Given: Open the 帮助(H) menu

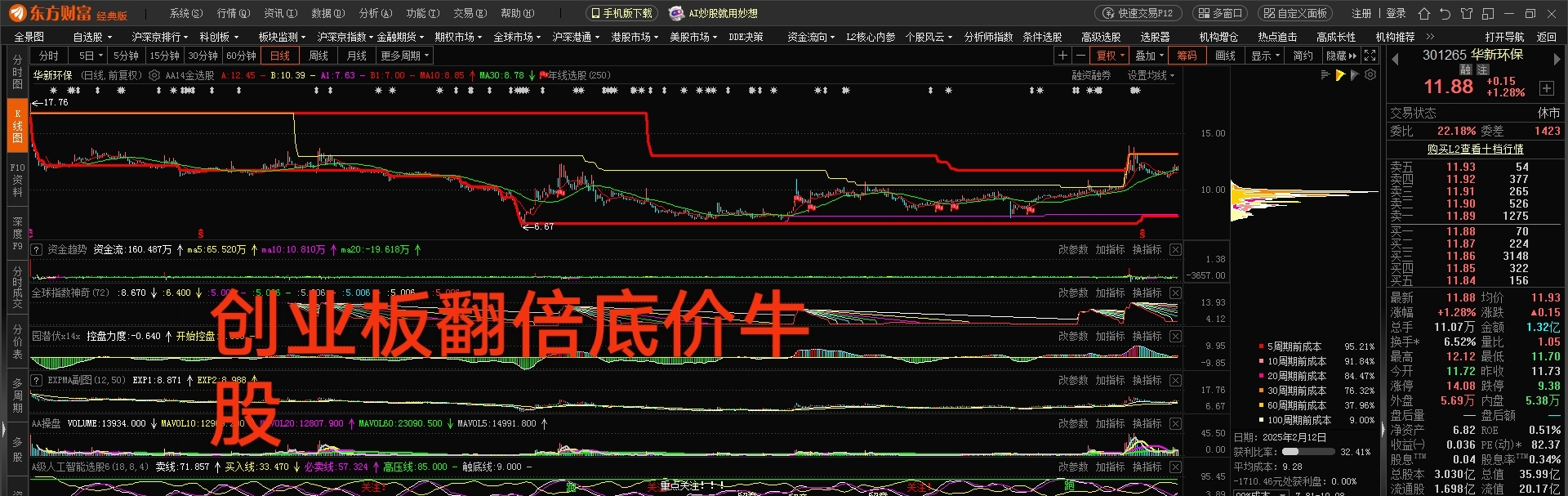Looking at the screenshot, I should [518, 13].
